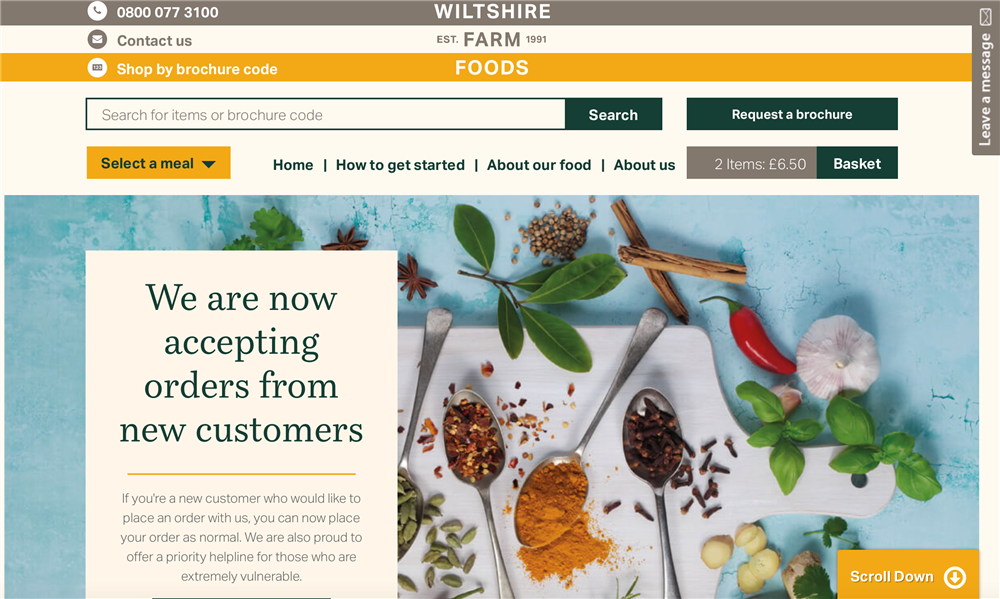This screenshot has width=1000, height=599.
Task: Navigate to About us page
Action: tap(644, 165)
